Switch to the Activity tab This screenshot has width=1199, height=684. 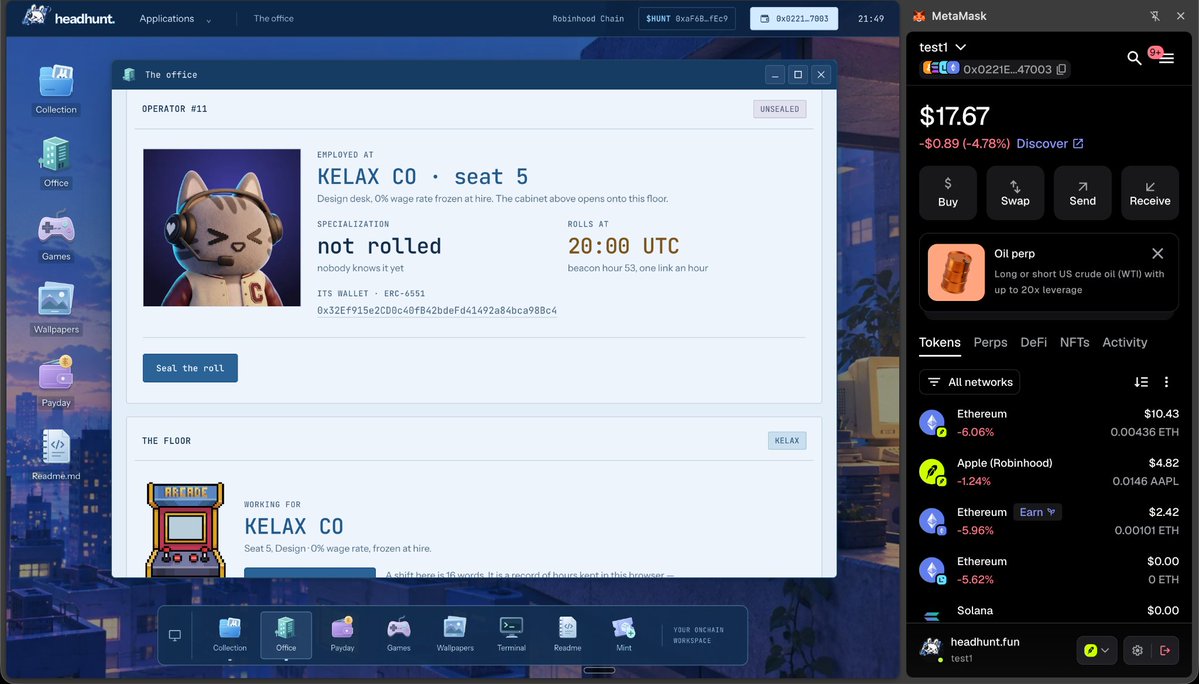coord(1124,342)
